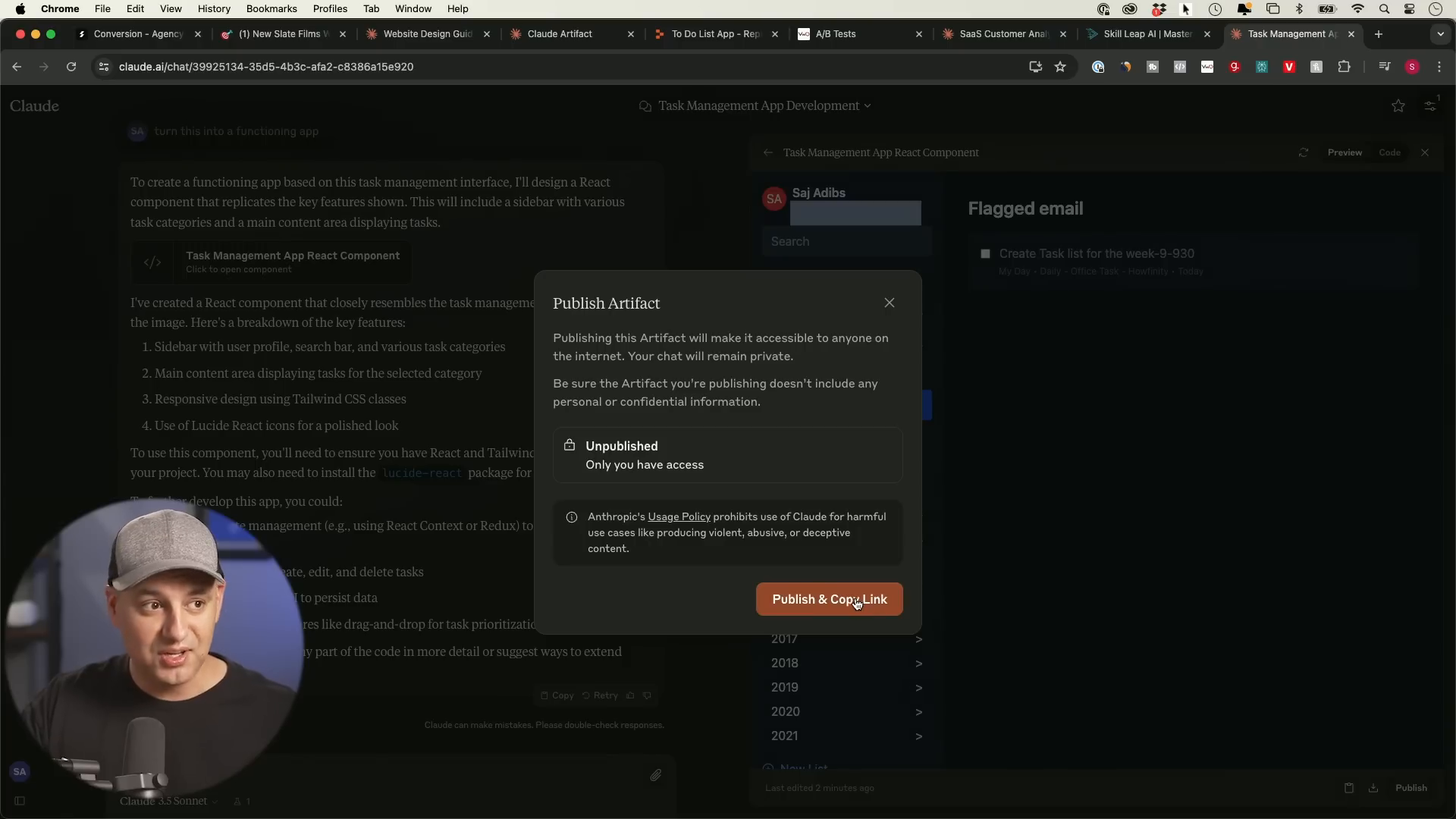1456x819 pixels.
Task: Click the Claude logo in the sidebar
Action: (34, 106)
